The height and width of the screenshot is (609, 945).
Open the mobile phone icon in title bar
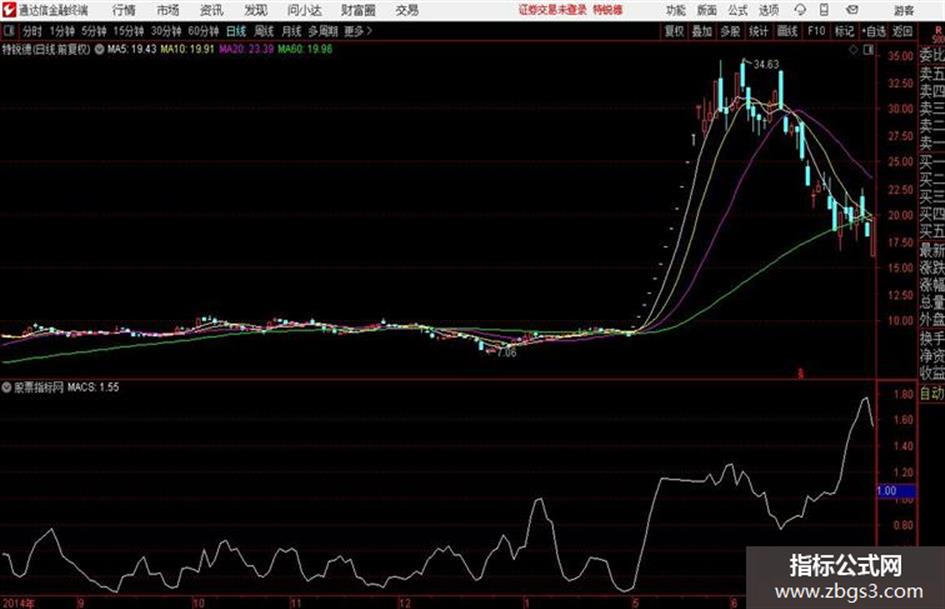click(824, 10)
